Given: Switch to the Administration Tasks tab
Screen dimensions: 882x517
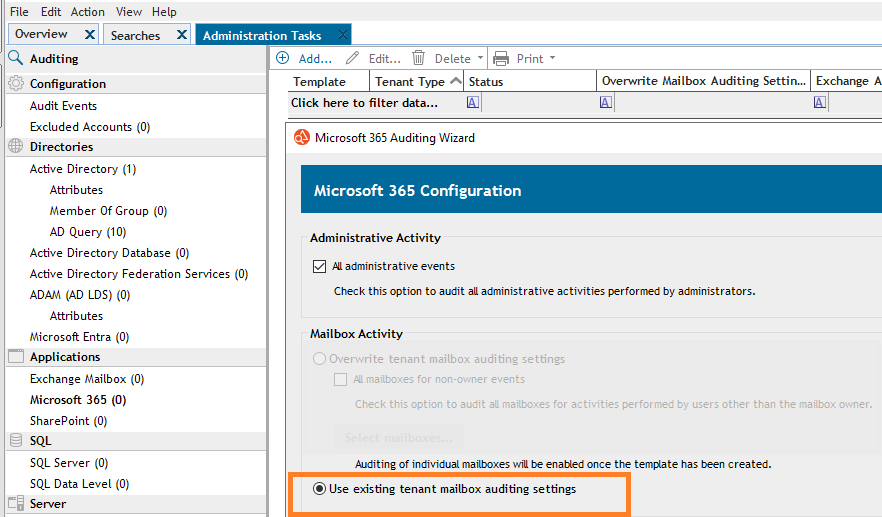Looking at the screenshot, I should (262, 35).
